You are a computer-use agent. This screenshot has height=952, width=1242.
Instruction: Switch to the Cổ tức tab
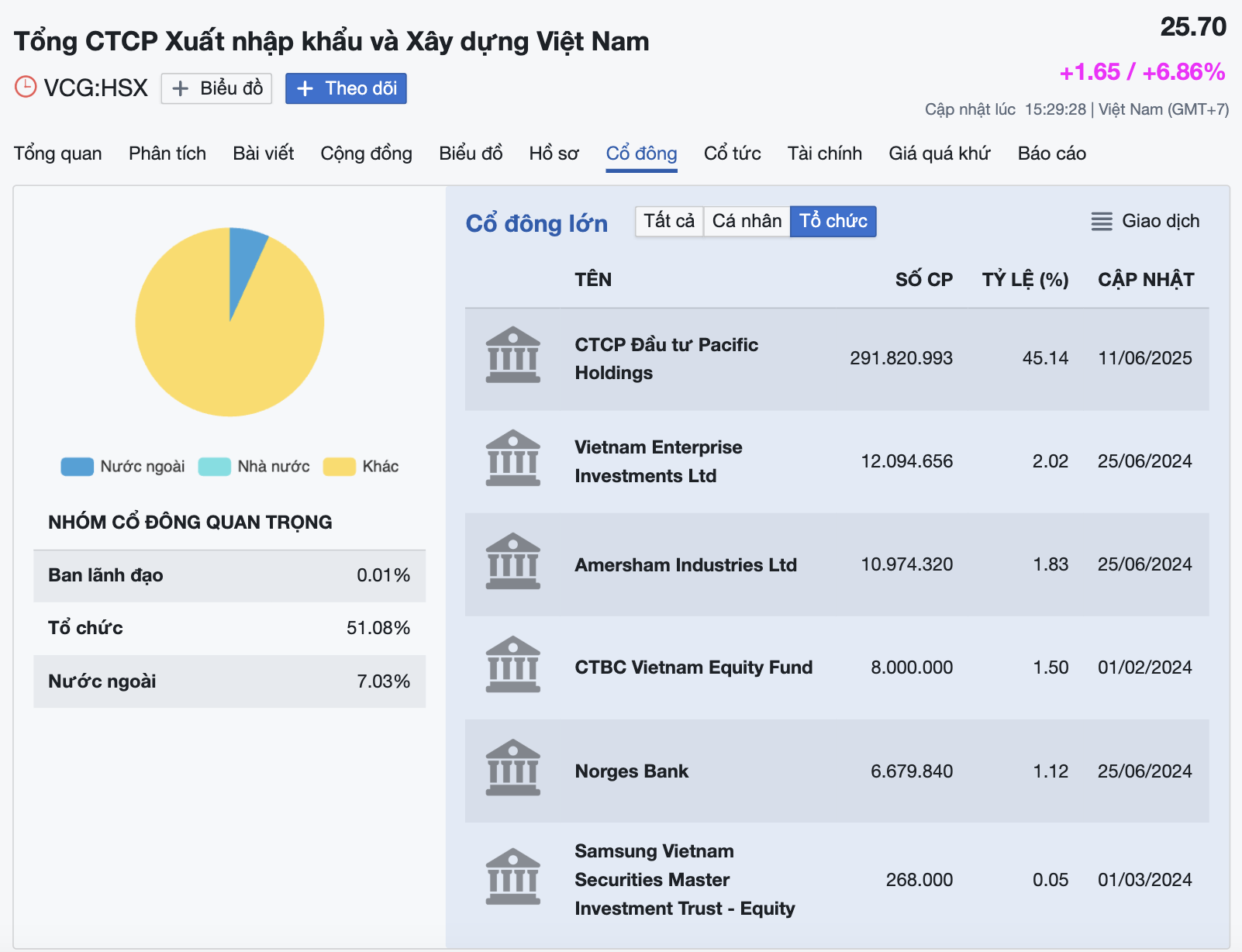pyautogui.click(x=733, y=153)
